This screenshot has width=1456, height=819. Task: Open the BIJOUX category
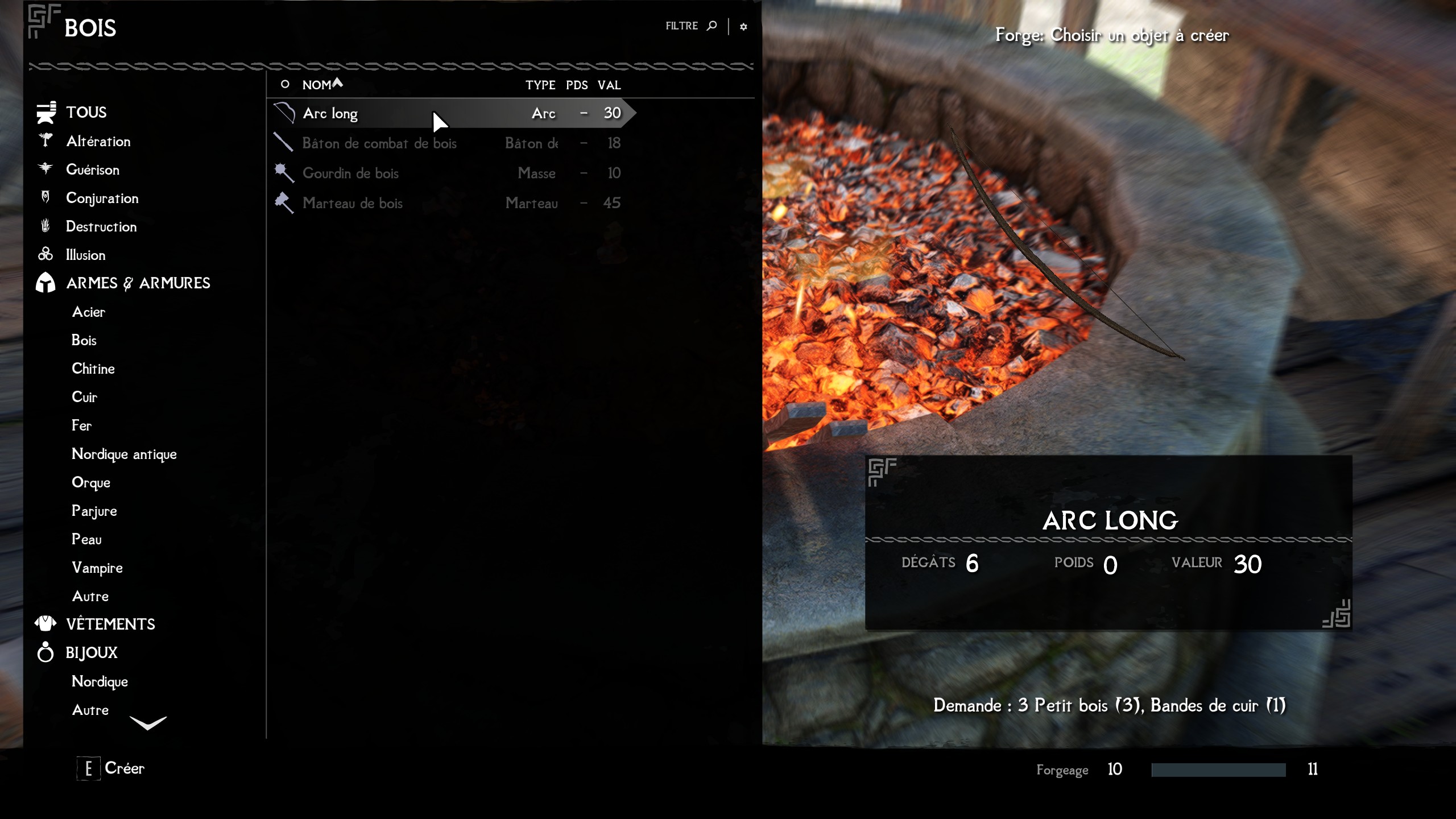(92, 653)
